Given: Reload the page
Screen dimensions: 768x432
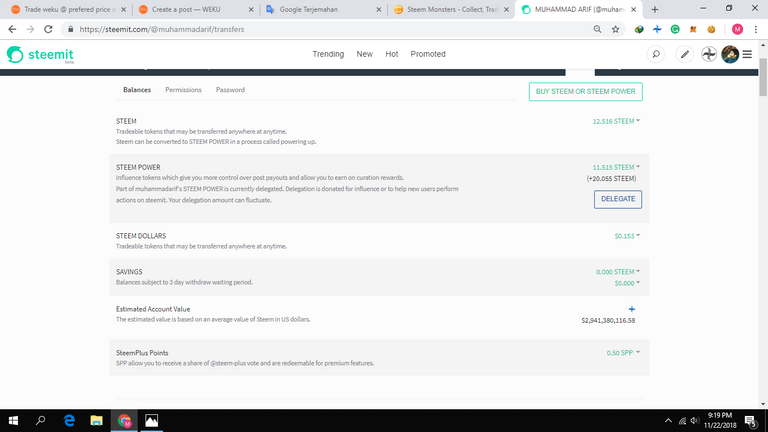Looking at the screenshot, I should tap(48, 29).
